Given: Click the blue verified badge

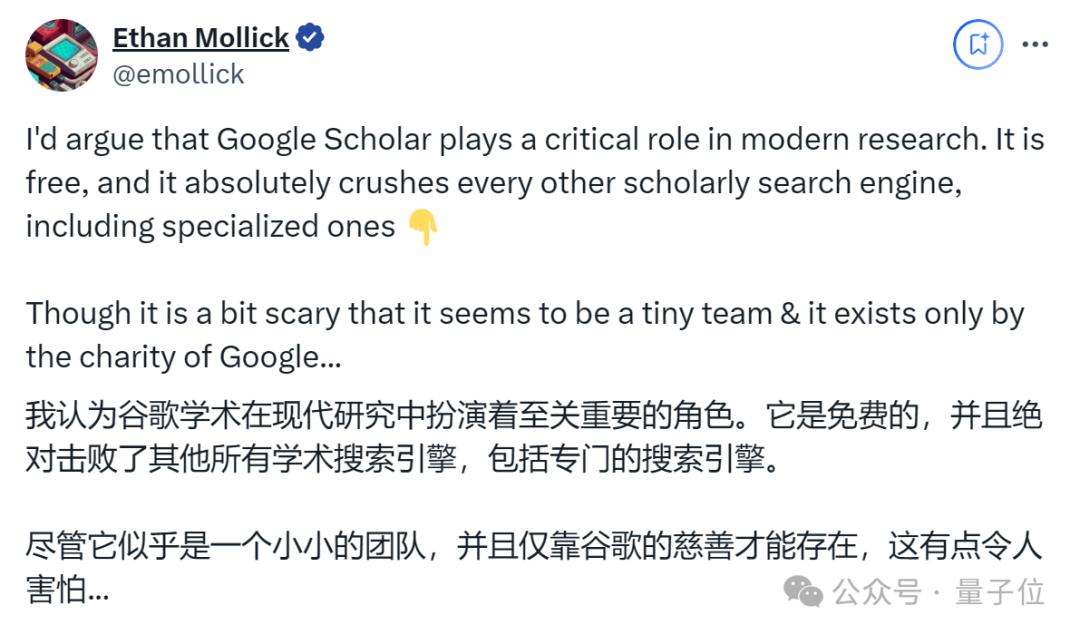Looking at the screenshot, I should coord(311,39).
